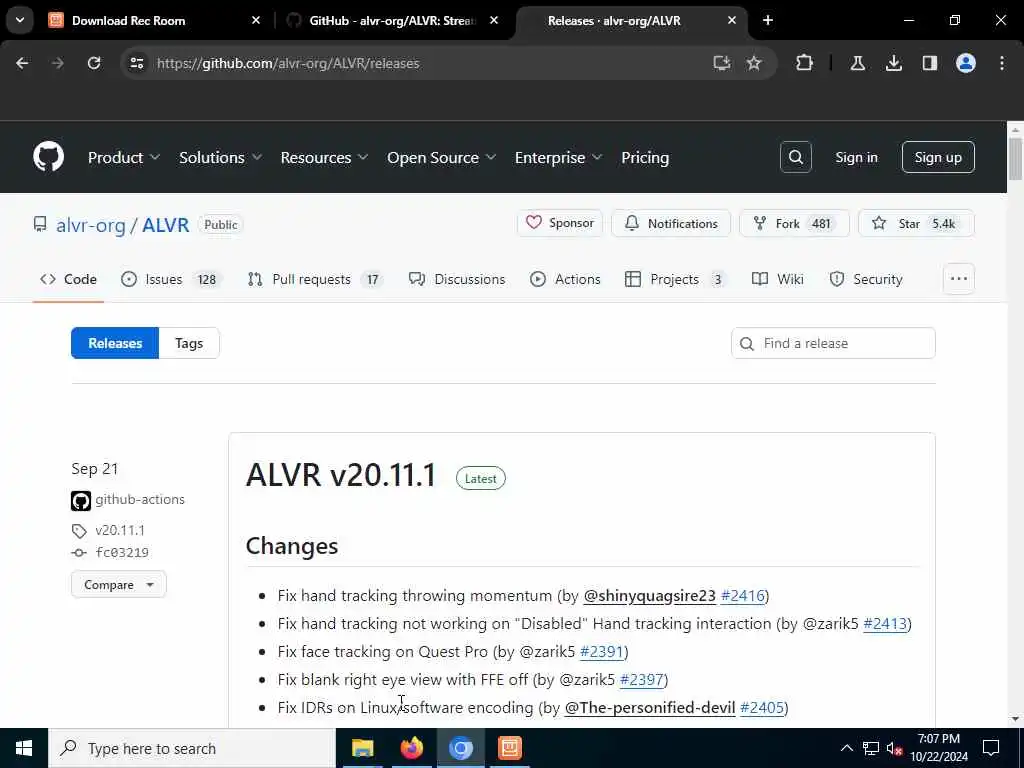Image resolution: width=1024 pixels, height=768 pixels.
Task: Click the forward navigation arrow
Action: [58, 63]
